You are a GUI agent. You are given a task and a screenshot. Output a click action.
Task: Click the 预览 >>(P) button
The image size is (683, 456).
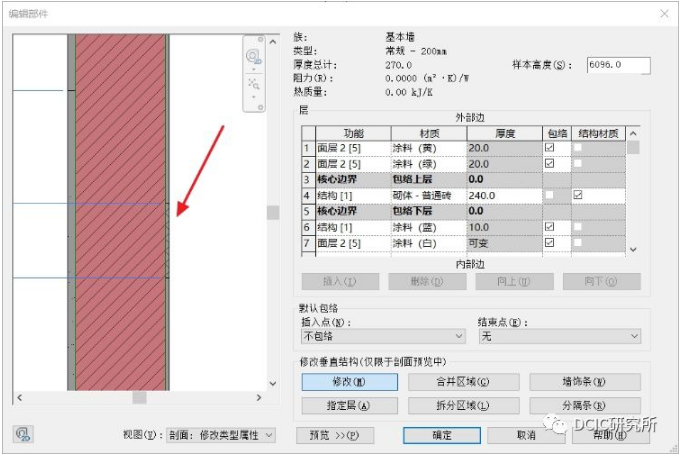point(335,435)
